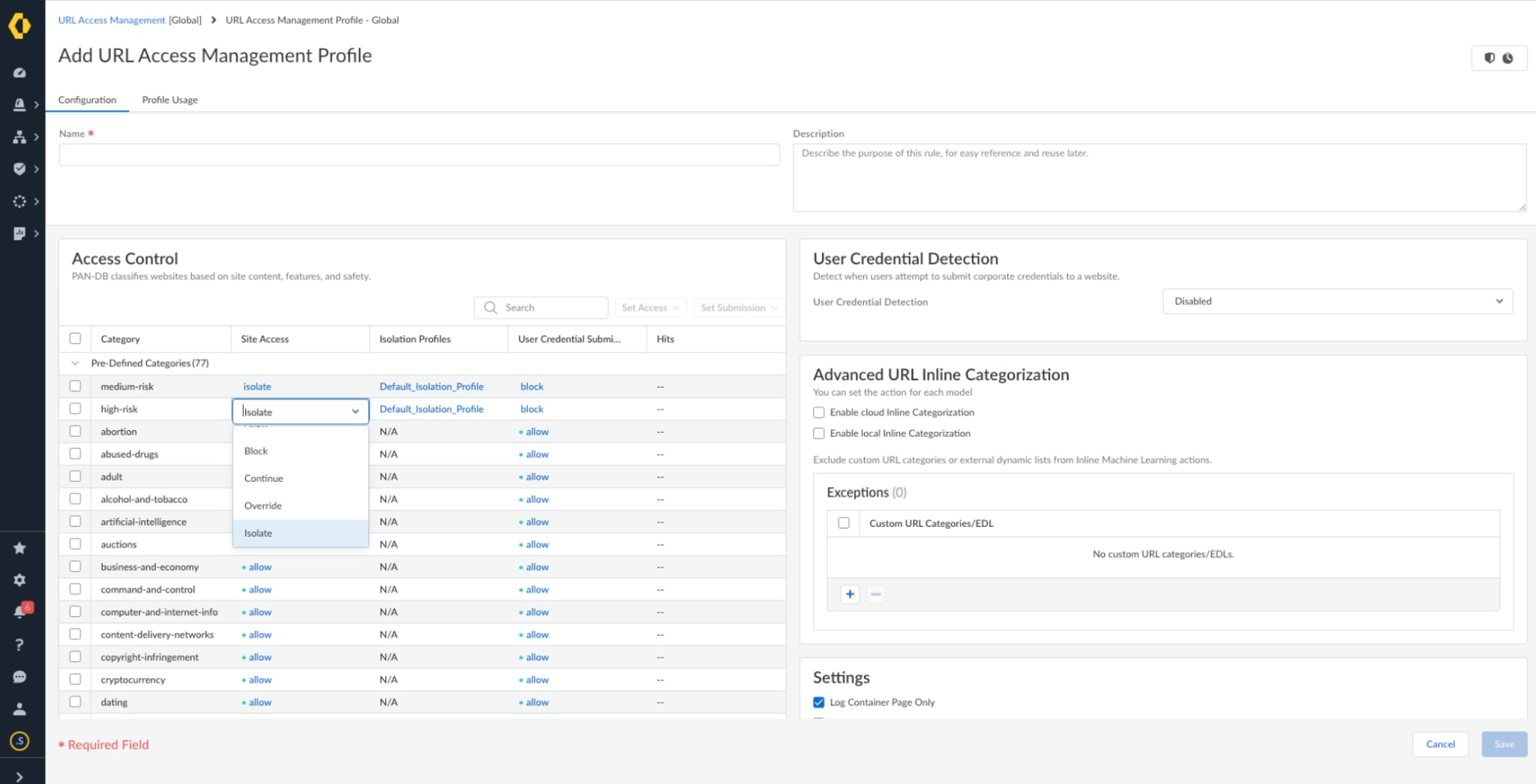Open the Set Access dropdown
Image resolution: width=1536 pixels, height=784 pixels.
point(651,307)
